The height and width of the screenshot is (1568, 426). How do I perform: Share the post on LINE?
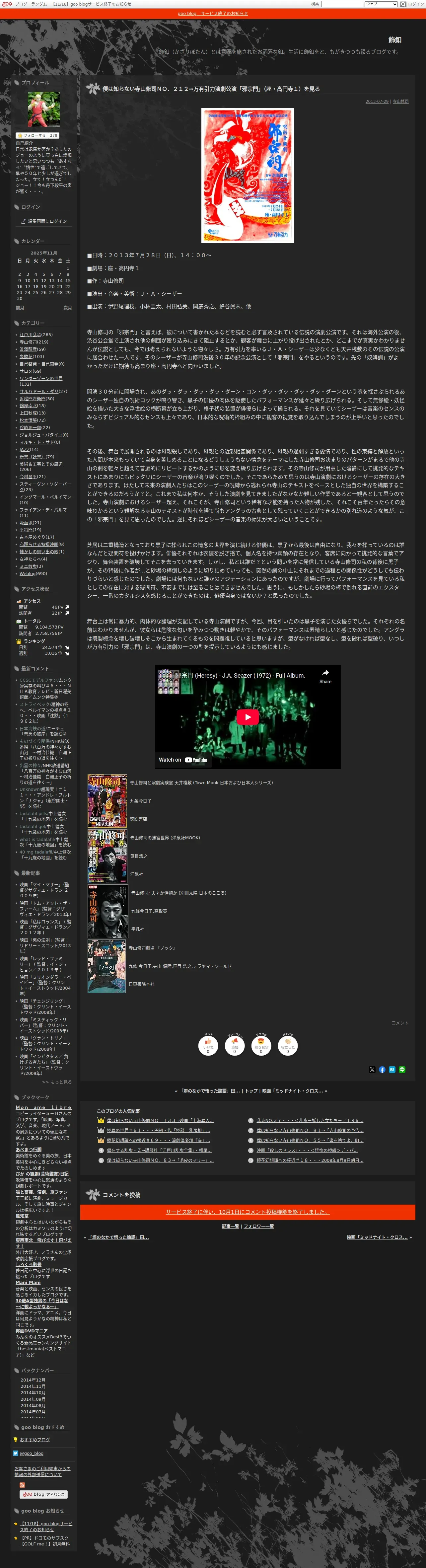[402, 1070]
